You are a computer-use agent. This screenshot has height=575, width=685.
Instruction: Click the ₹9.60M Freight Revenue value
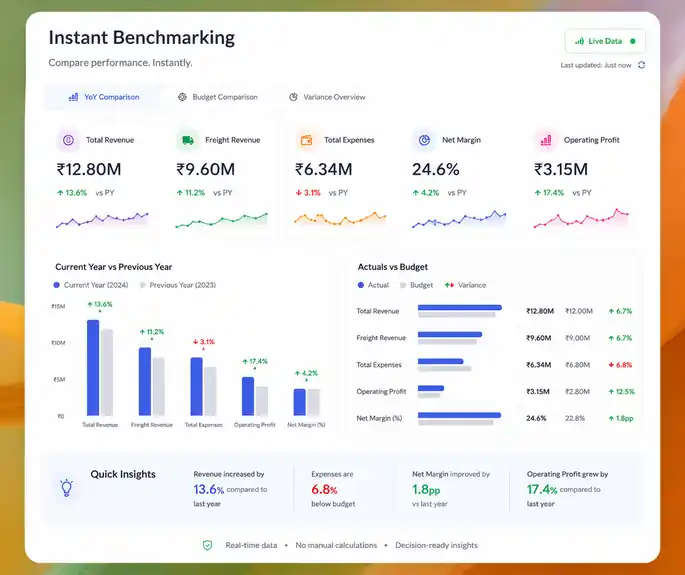(x=205, y=169)
